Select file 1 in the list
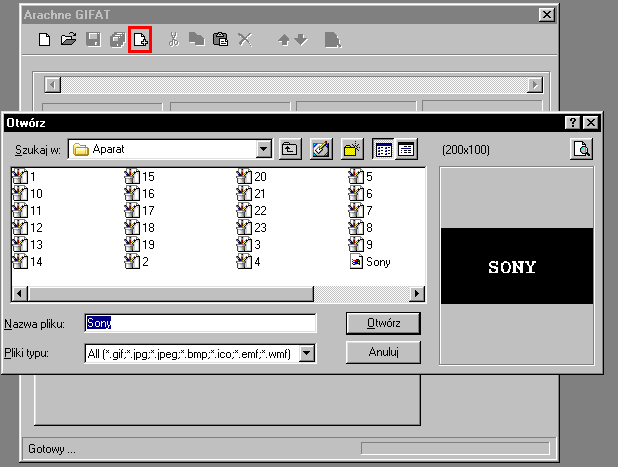The height and width of the screenshot is (467, 618). click(x=24, y=177)
